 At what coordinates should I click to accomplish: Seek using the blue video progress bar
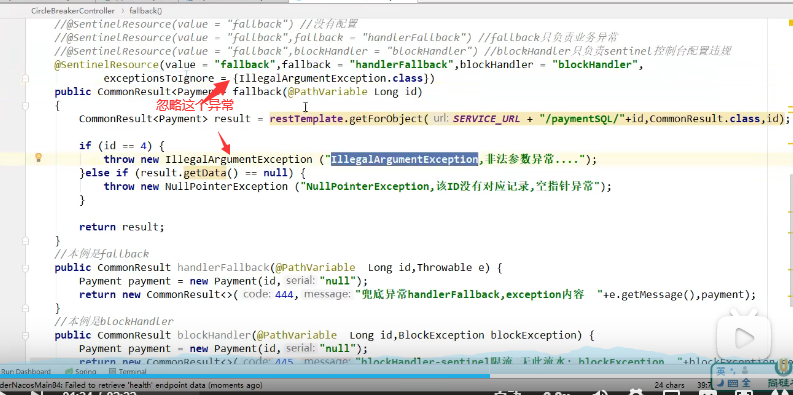[245, 376]
